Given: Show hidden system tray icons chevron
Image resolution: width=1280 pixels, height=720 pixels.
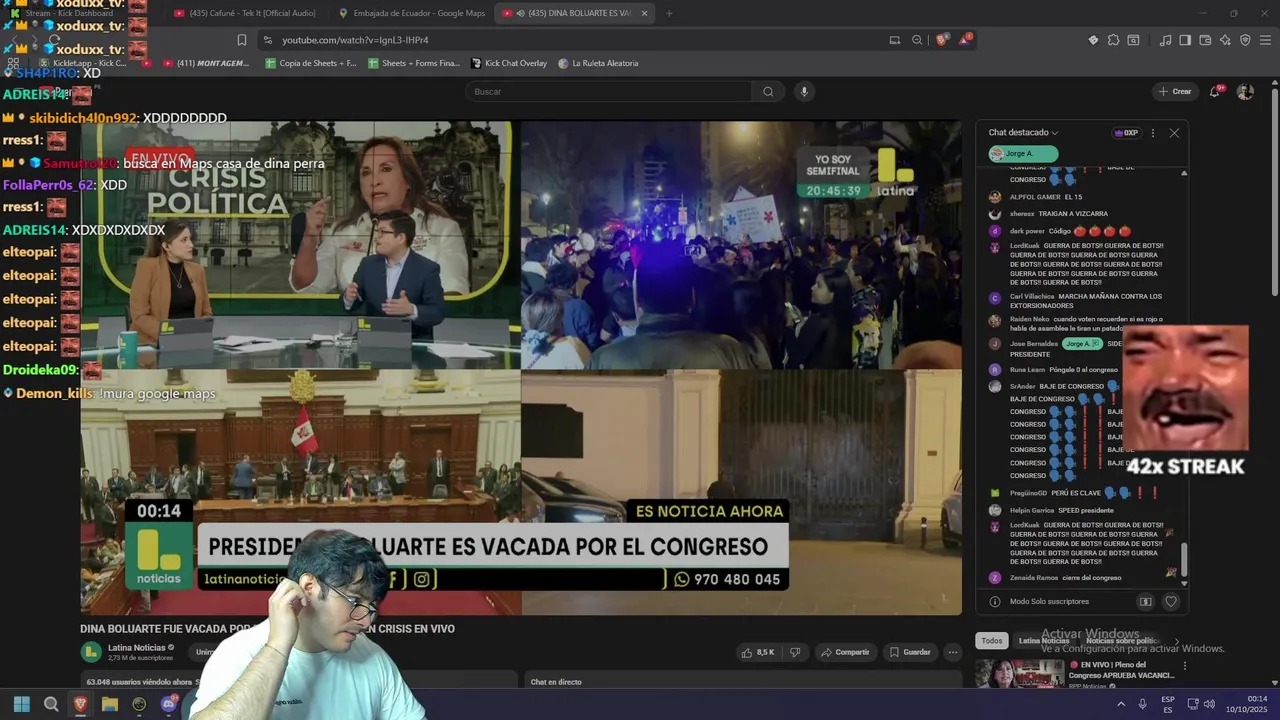Looking at the screenshot, I should tap(1121, 704).
